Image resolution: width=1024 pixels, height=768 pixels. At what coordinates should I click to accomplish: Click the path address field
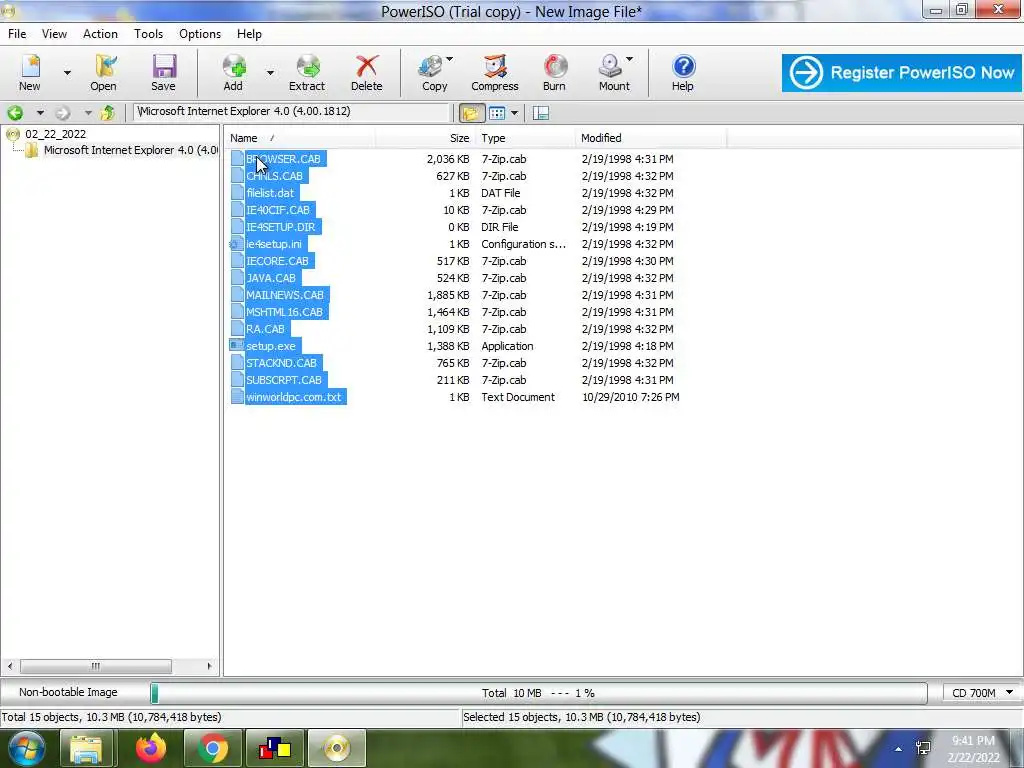291,112
